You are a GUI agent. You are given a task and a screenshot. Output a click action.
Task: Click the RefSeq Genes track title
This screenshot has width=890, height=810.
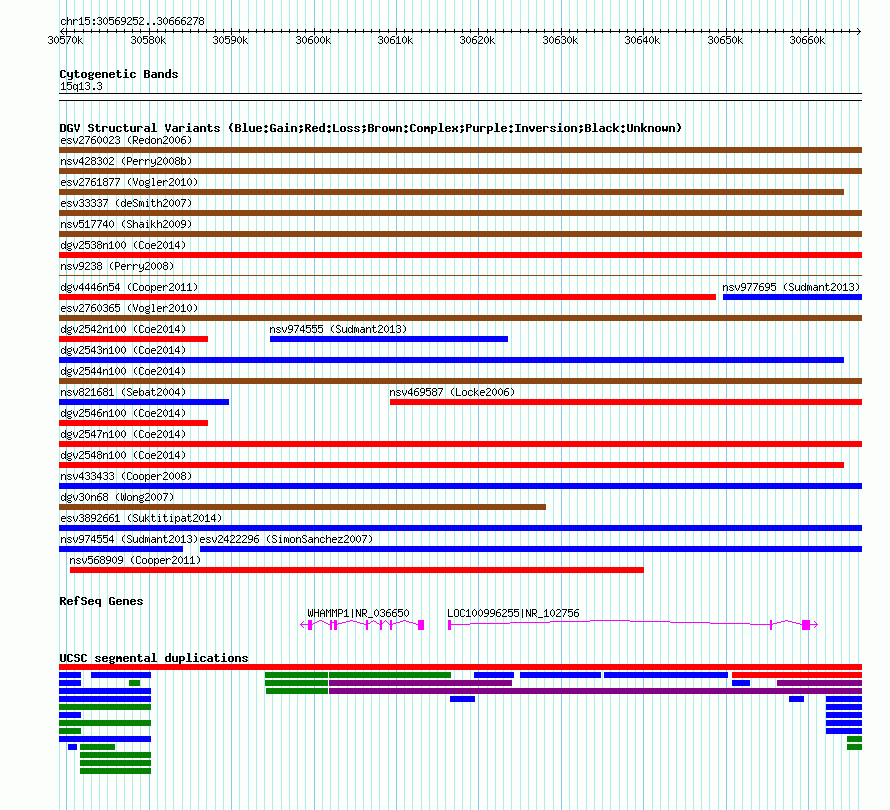[x=101, y=601]
